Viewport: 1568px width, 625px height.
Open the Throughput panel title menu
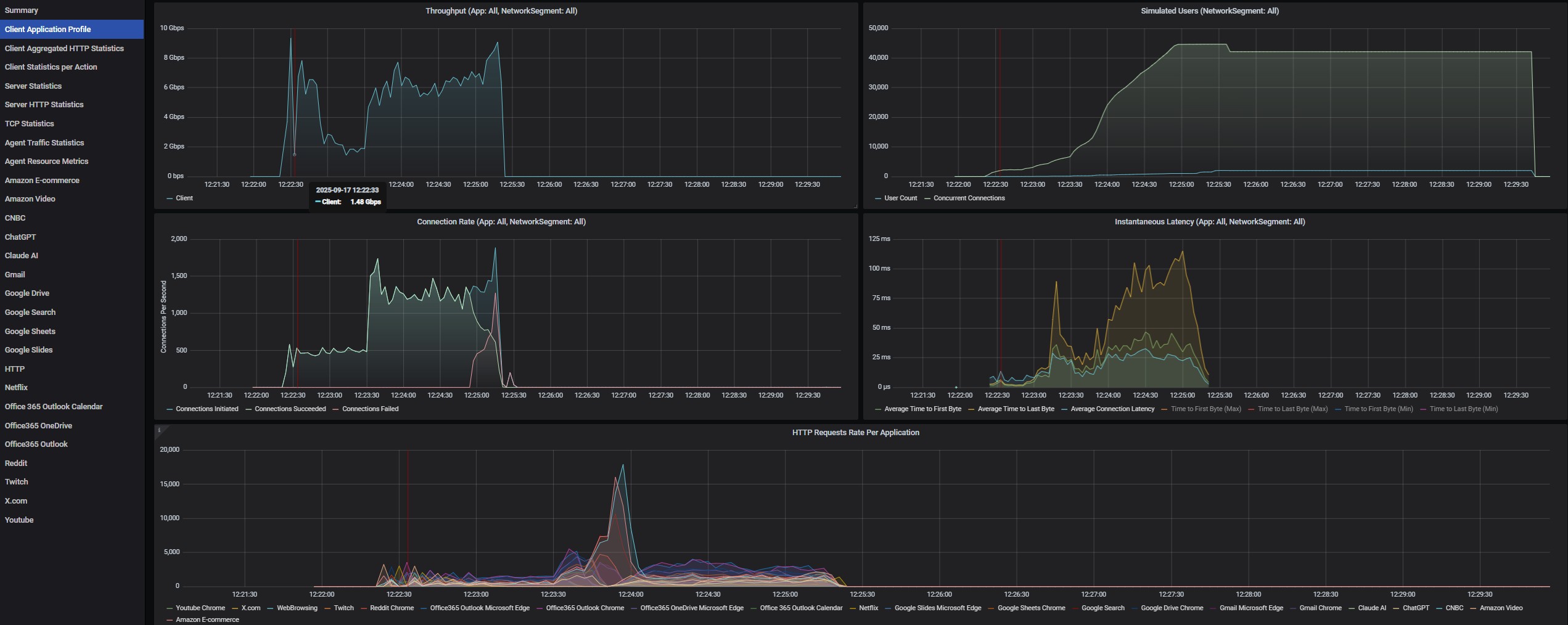coord(501,11)
